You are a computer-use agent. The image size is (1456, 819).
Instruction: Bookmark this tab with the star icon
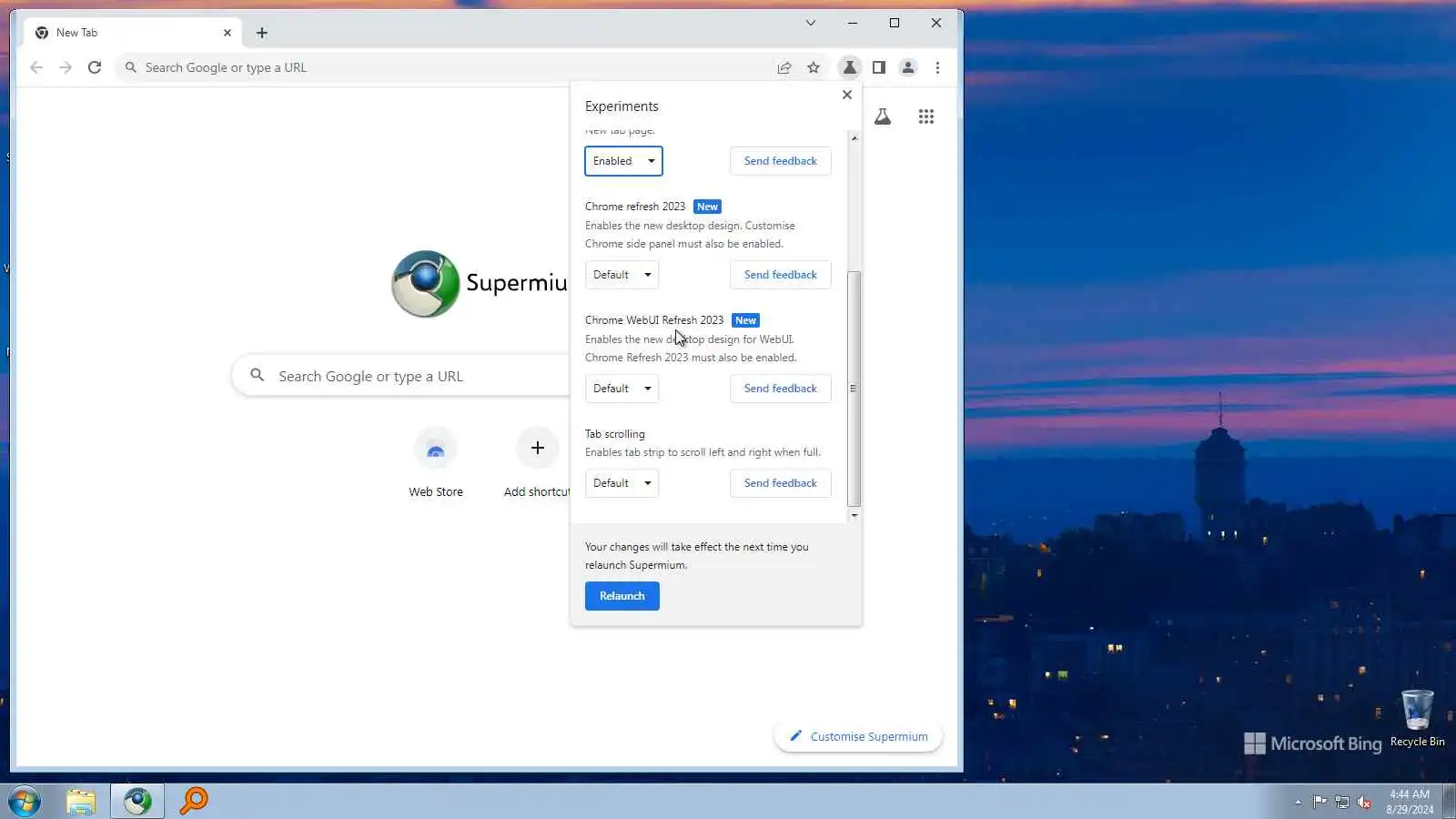pos(814,67)
